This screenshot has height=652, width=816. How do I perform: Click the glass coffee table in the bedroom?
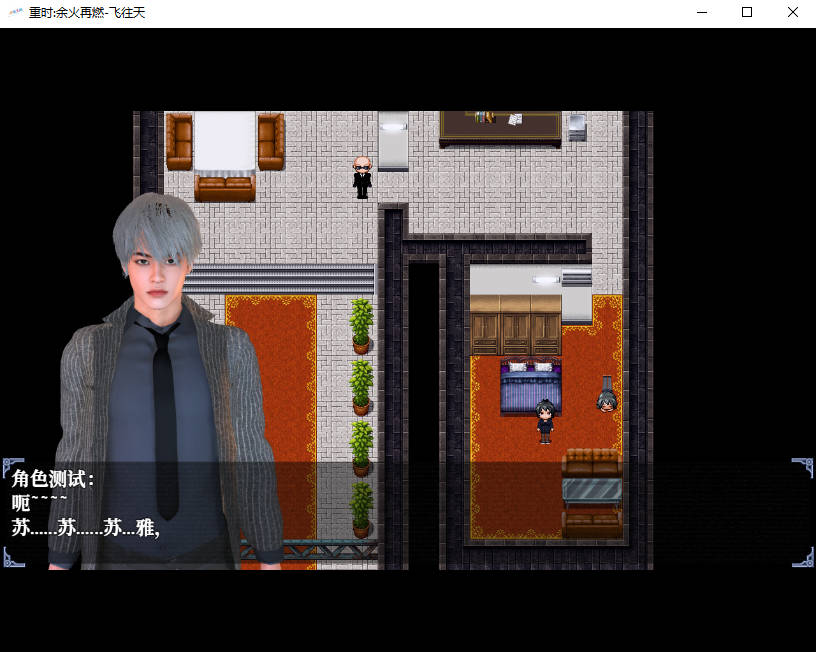coord(591,491)
